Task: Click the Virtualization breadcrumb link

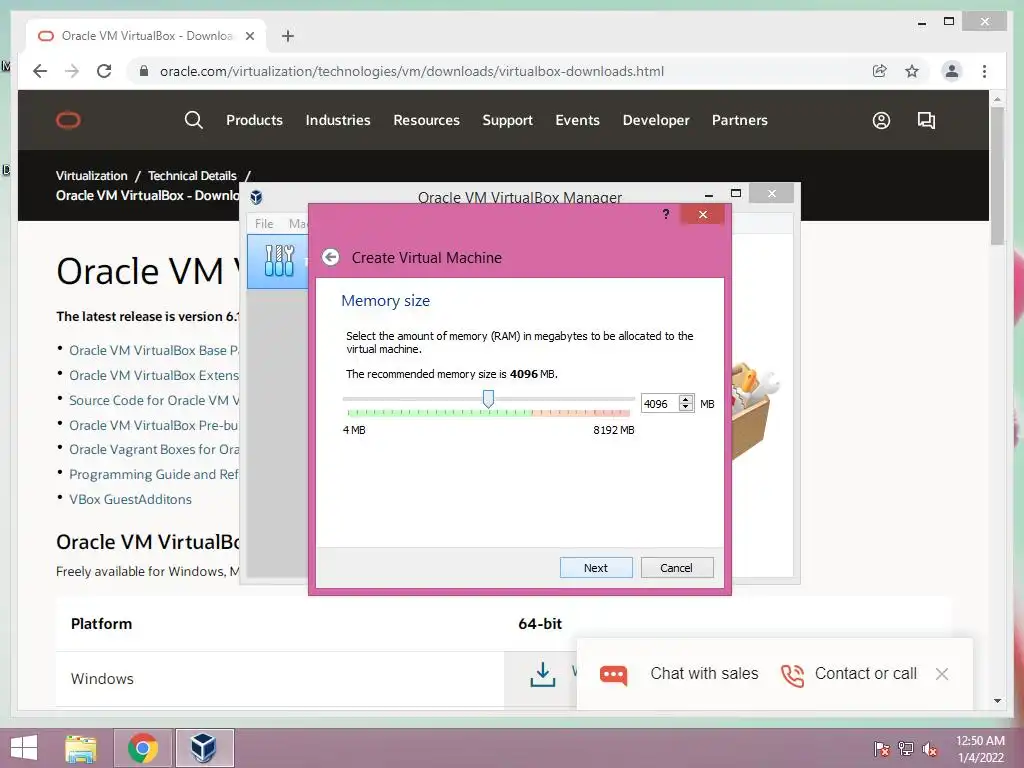Action: (x=91, y=176)
